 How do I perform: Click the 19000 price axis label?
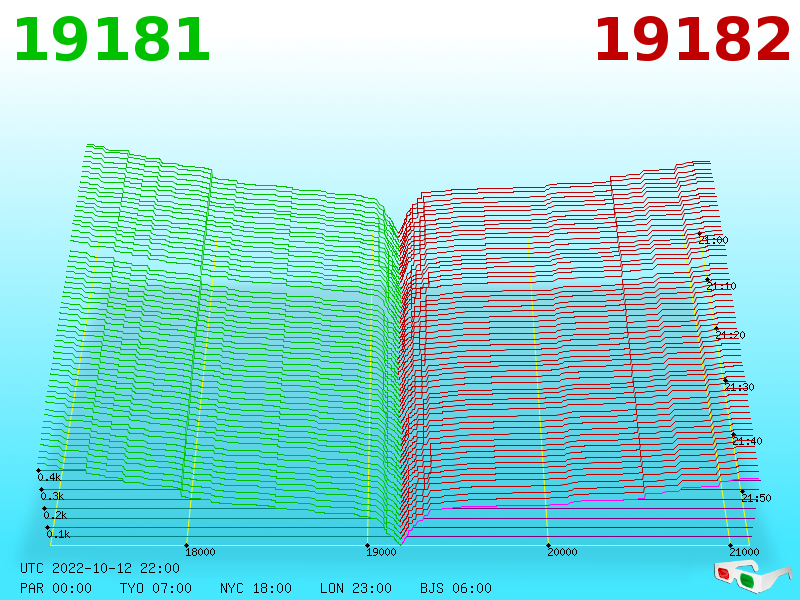381,552
